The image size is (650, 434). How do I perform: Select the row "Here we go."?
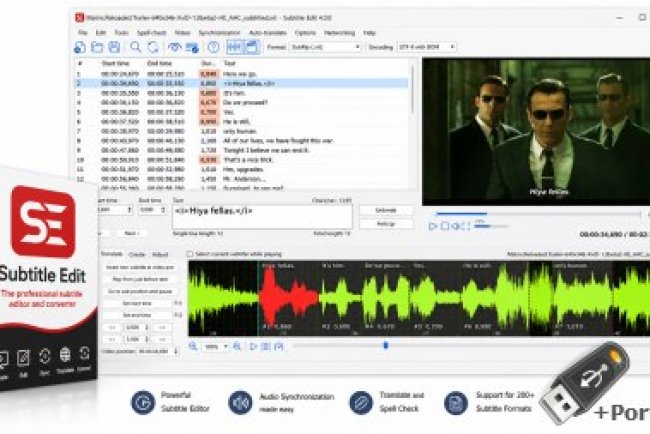(x=242, y=74)
